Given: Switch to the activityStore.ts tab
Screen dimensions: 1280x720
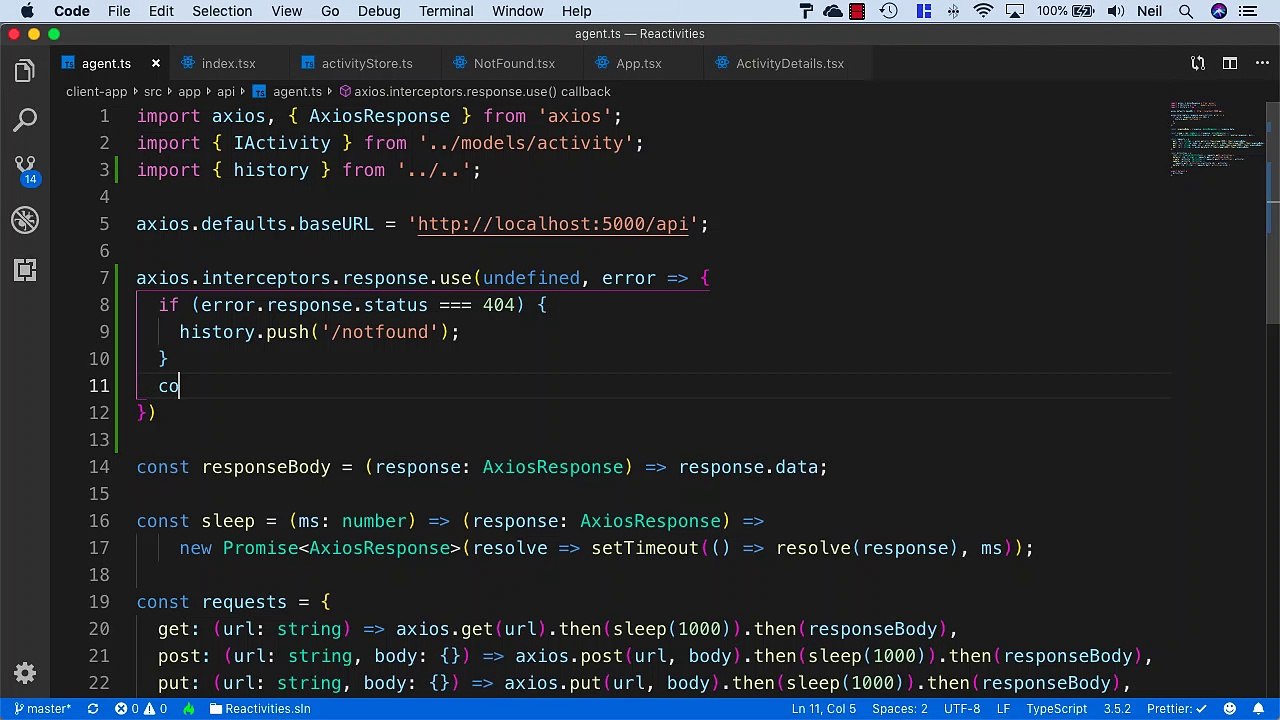Looking at the screenshot, I should 366,63.
